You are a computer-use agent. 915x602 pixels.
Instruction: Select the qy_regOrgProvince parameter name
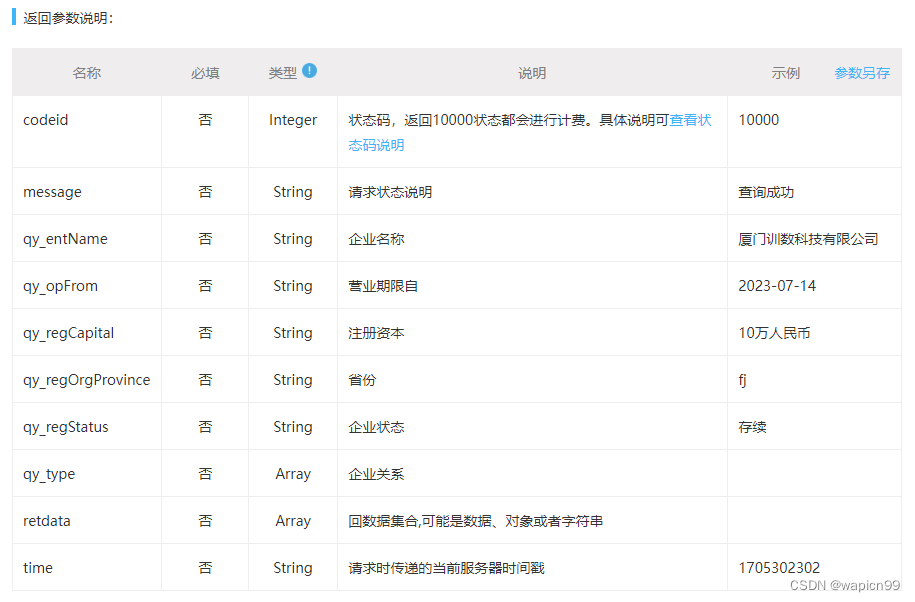tap(86, 380)
